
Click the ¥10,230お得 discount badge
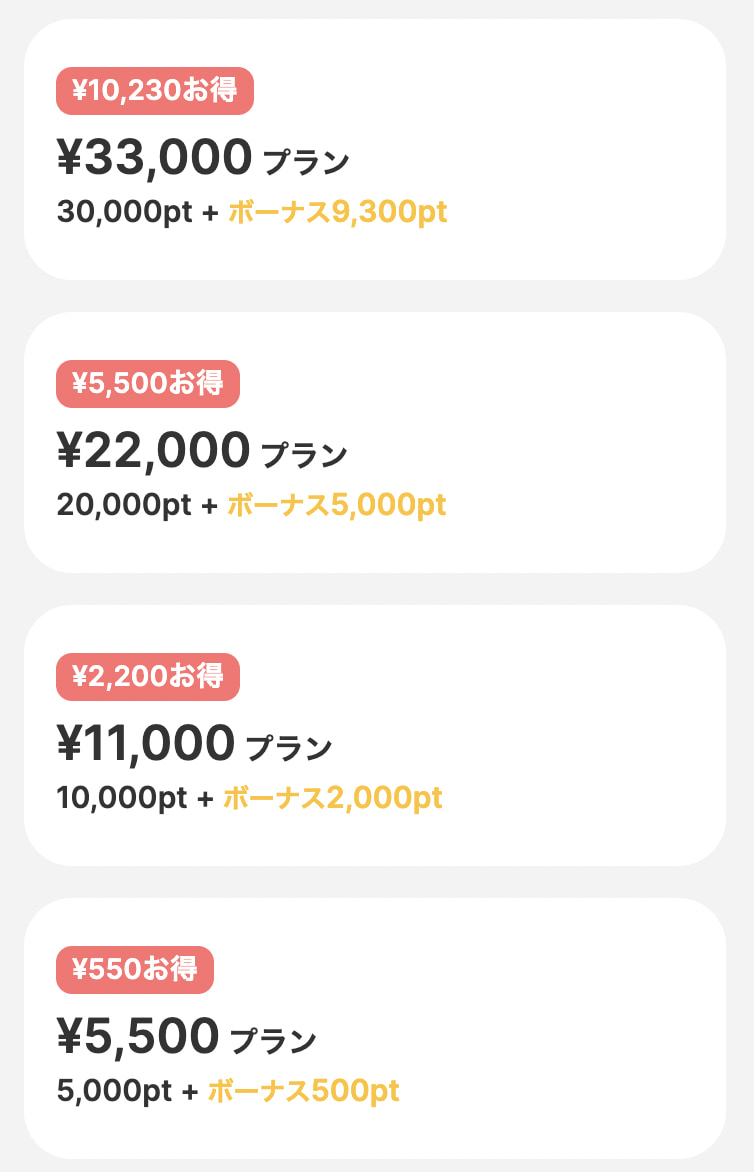click(x=154, y=91)
